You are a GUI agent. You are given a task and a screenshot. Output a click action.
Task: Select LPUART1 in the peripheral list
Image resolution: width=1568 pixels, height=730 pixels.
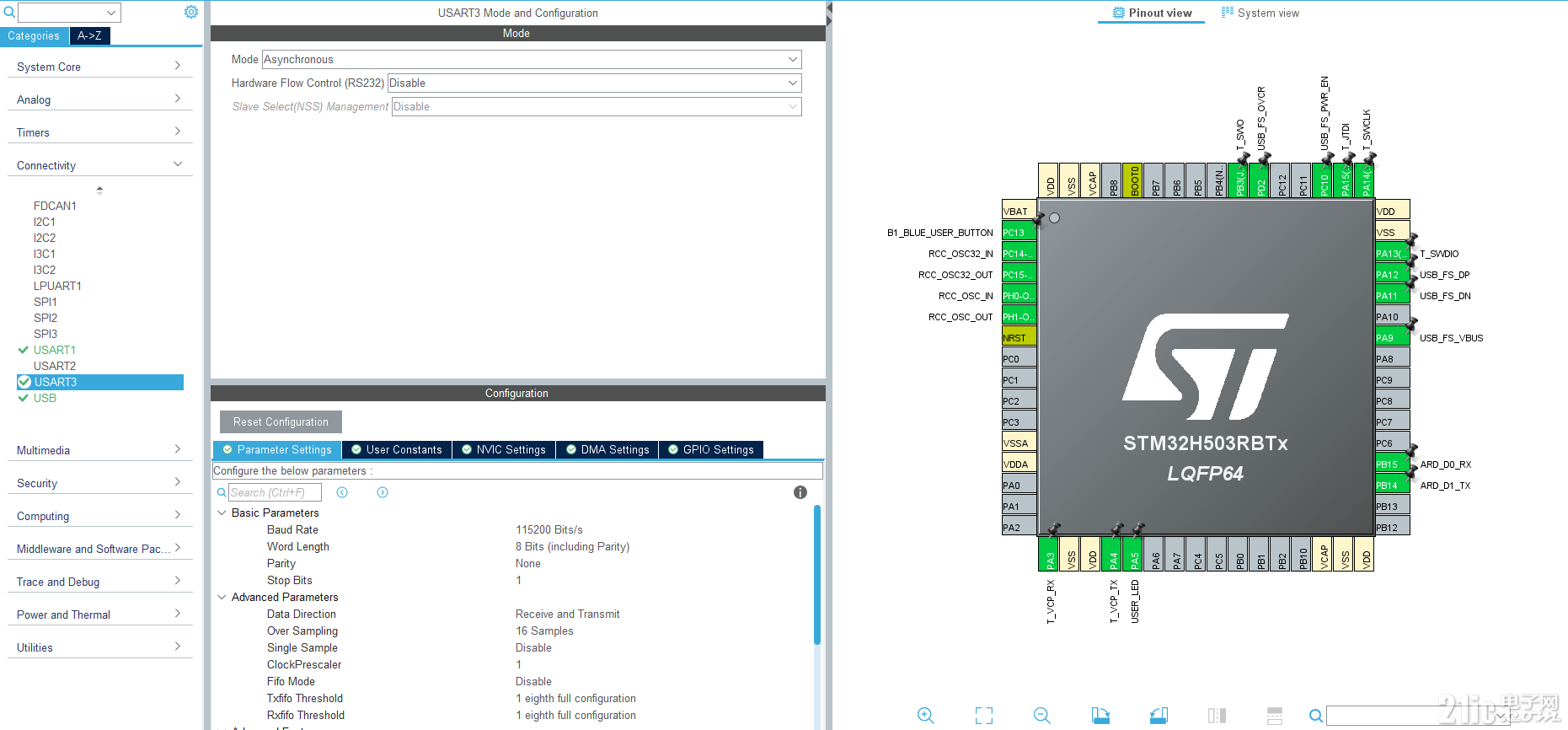[x=57, y=286]
